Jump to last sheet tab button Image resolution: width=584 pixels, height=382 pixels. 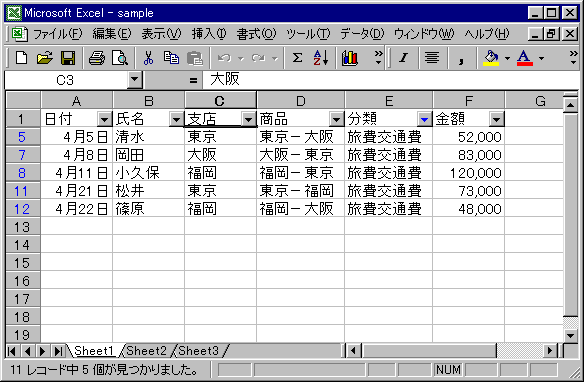click(58, 351)
